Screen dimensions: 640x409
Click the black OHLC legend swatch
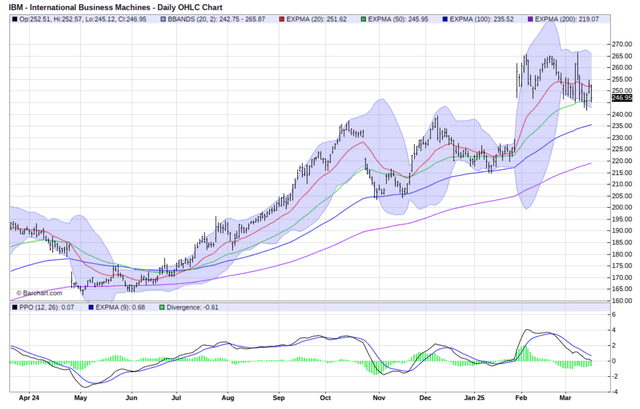pos(15,19)
